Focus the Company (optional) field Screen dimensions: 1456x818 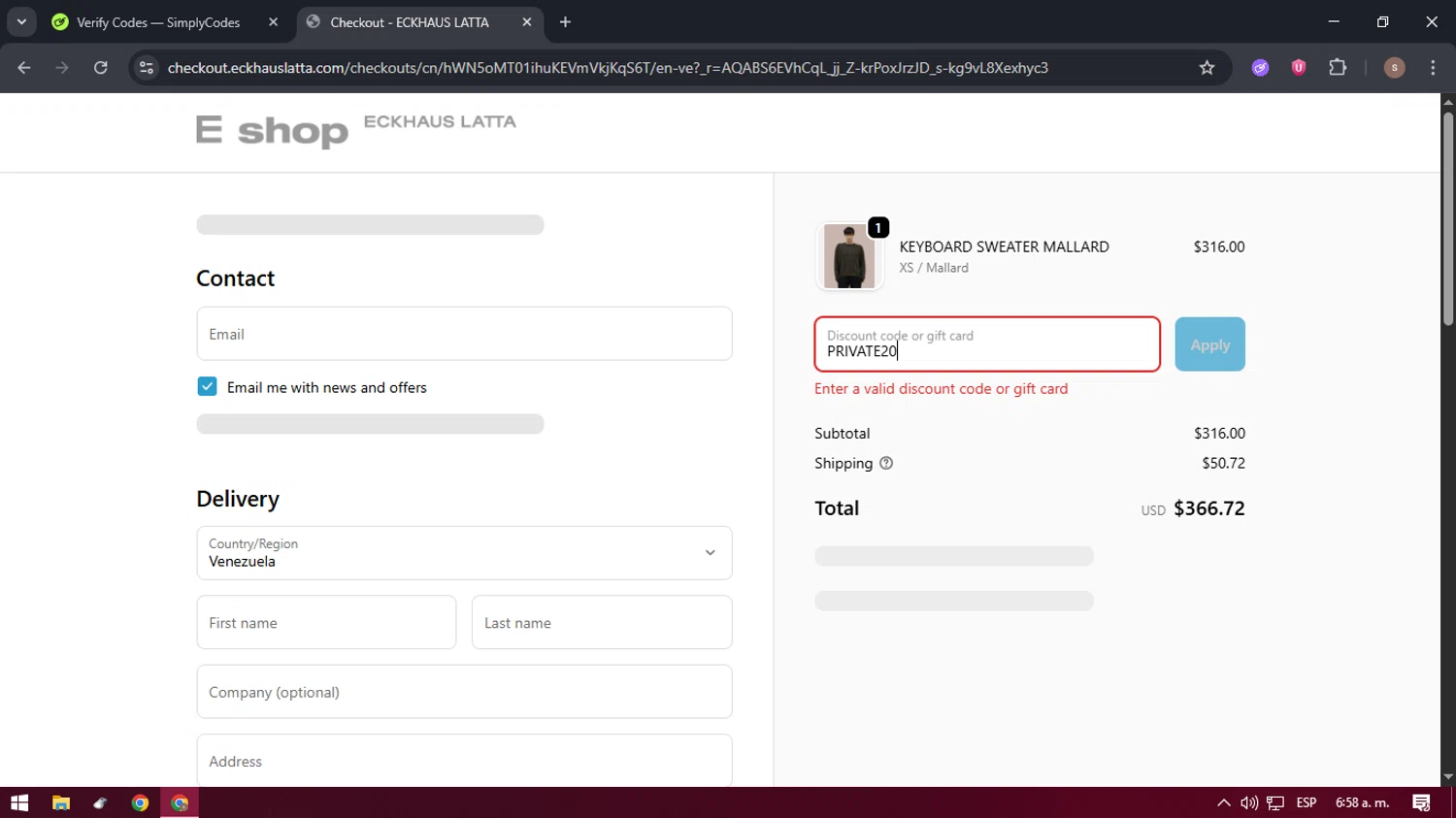(464, 692)
